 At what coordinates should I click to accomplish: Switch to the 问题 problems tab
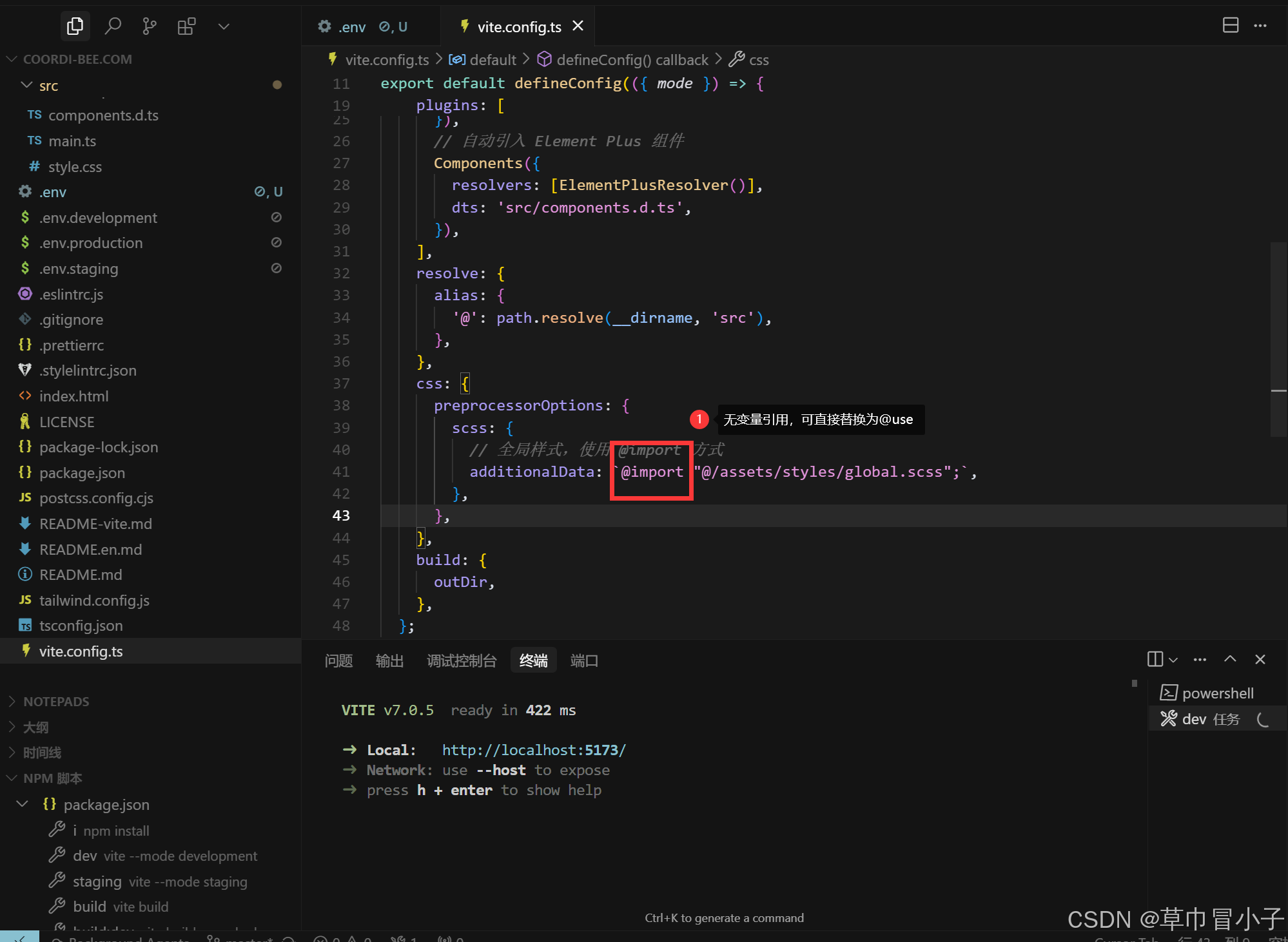coord(338,660)
